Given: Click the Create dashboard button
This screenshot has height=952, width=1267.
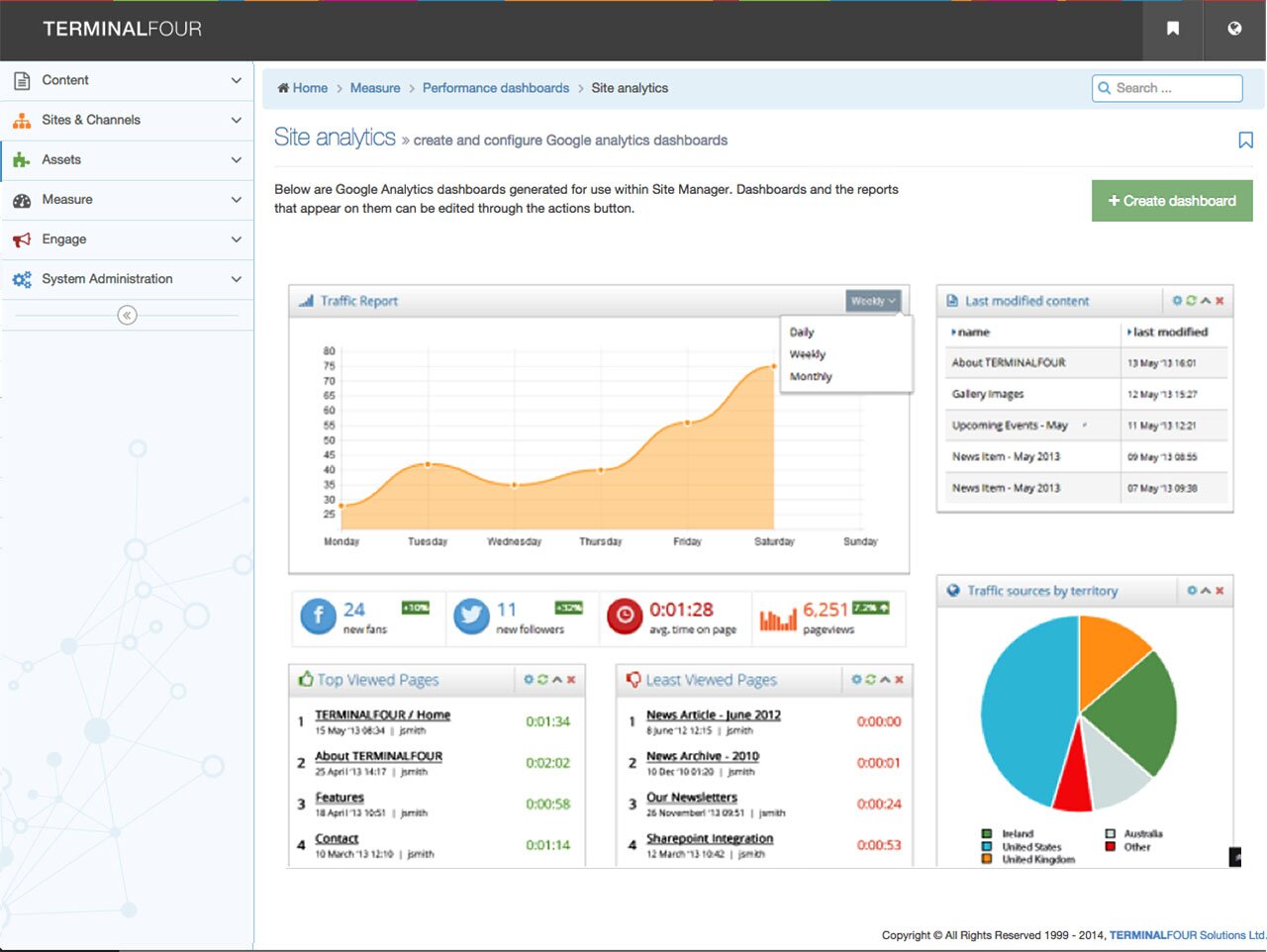Looking at the screenshot, I should 1172,201.
